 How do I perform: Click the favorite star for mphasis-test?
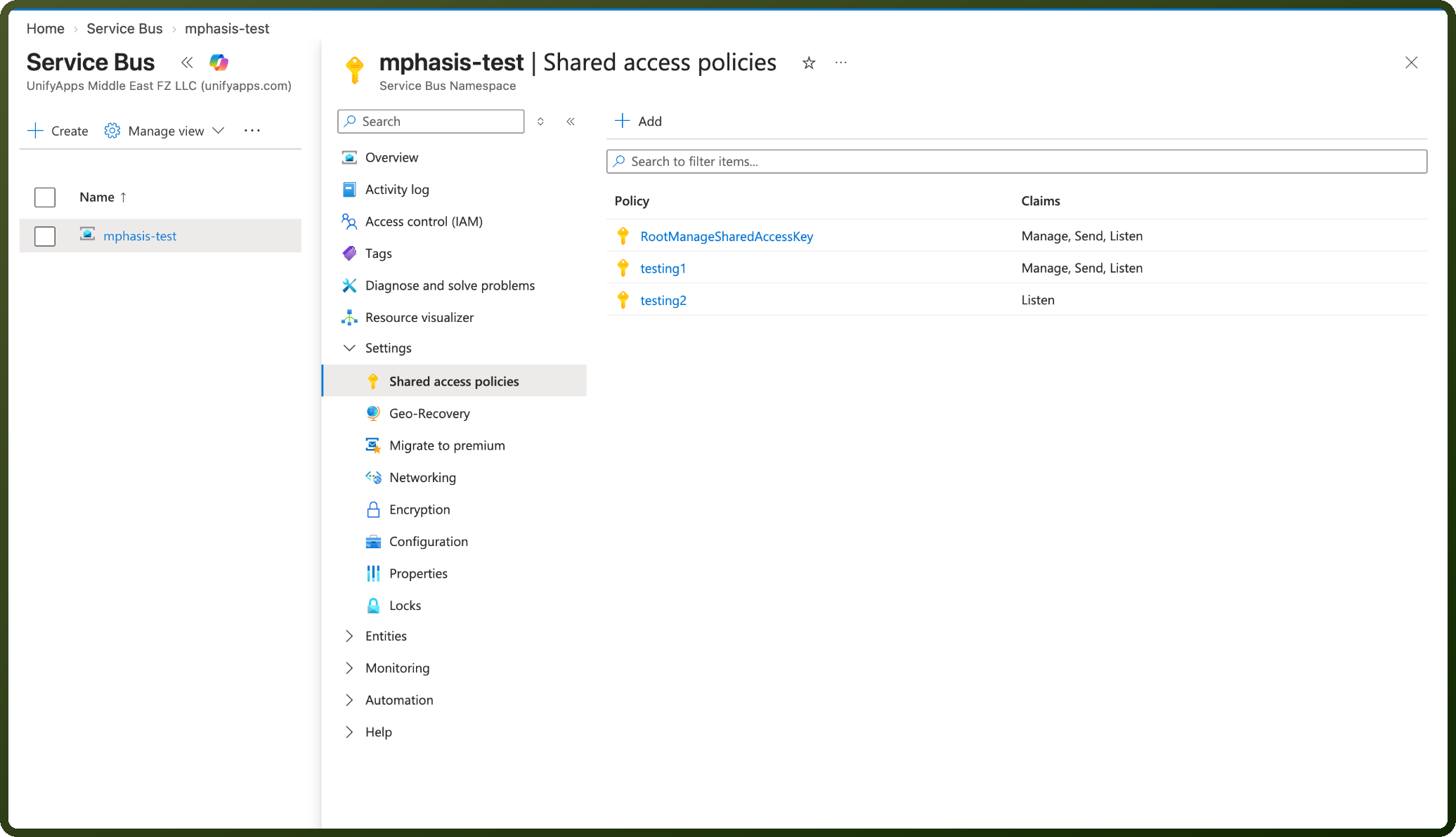[809, 63]
